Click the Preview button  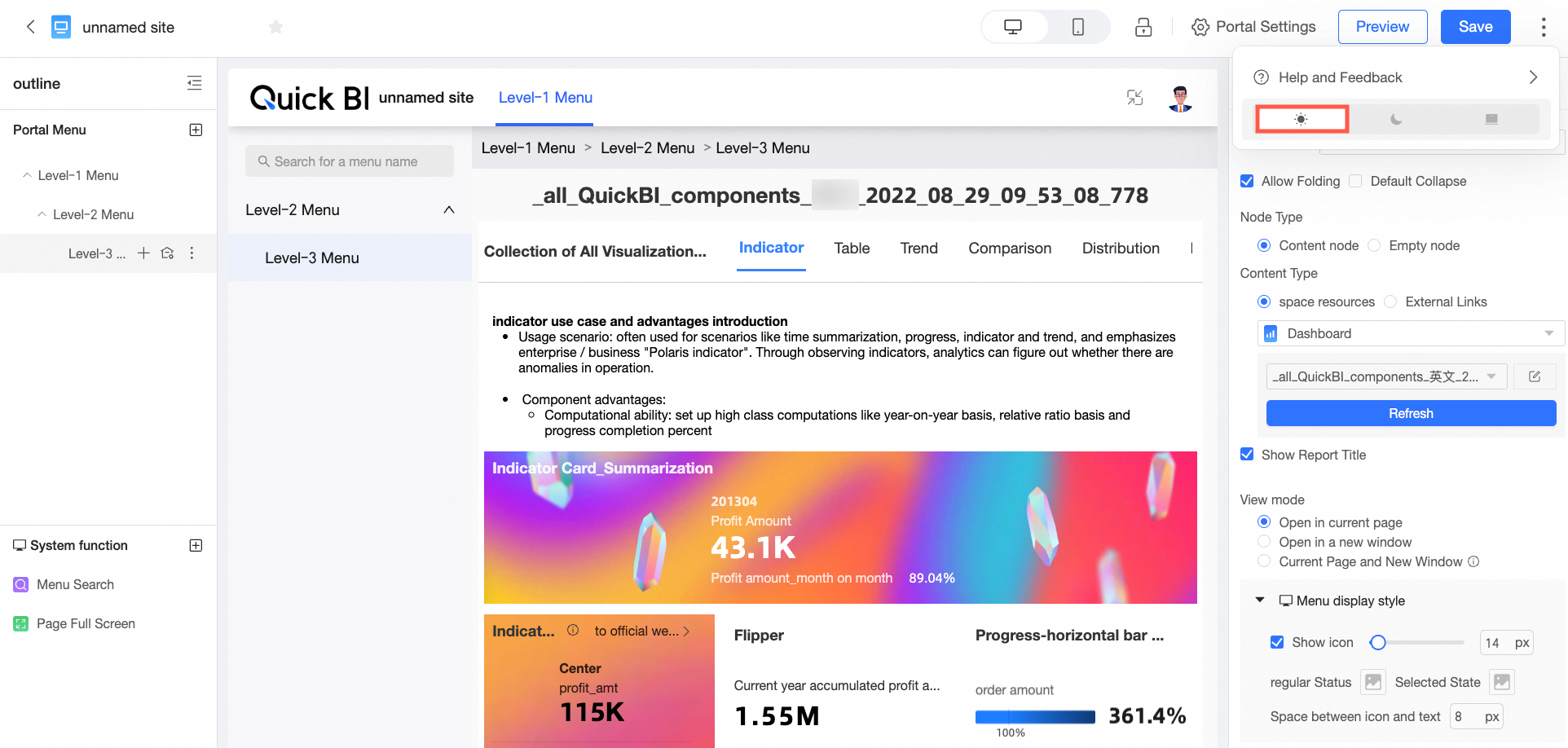pyautogui.click(x=1382, y=27)
